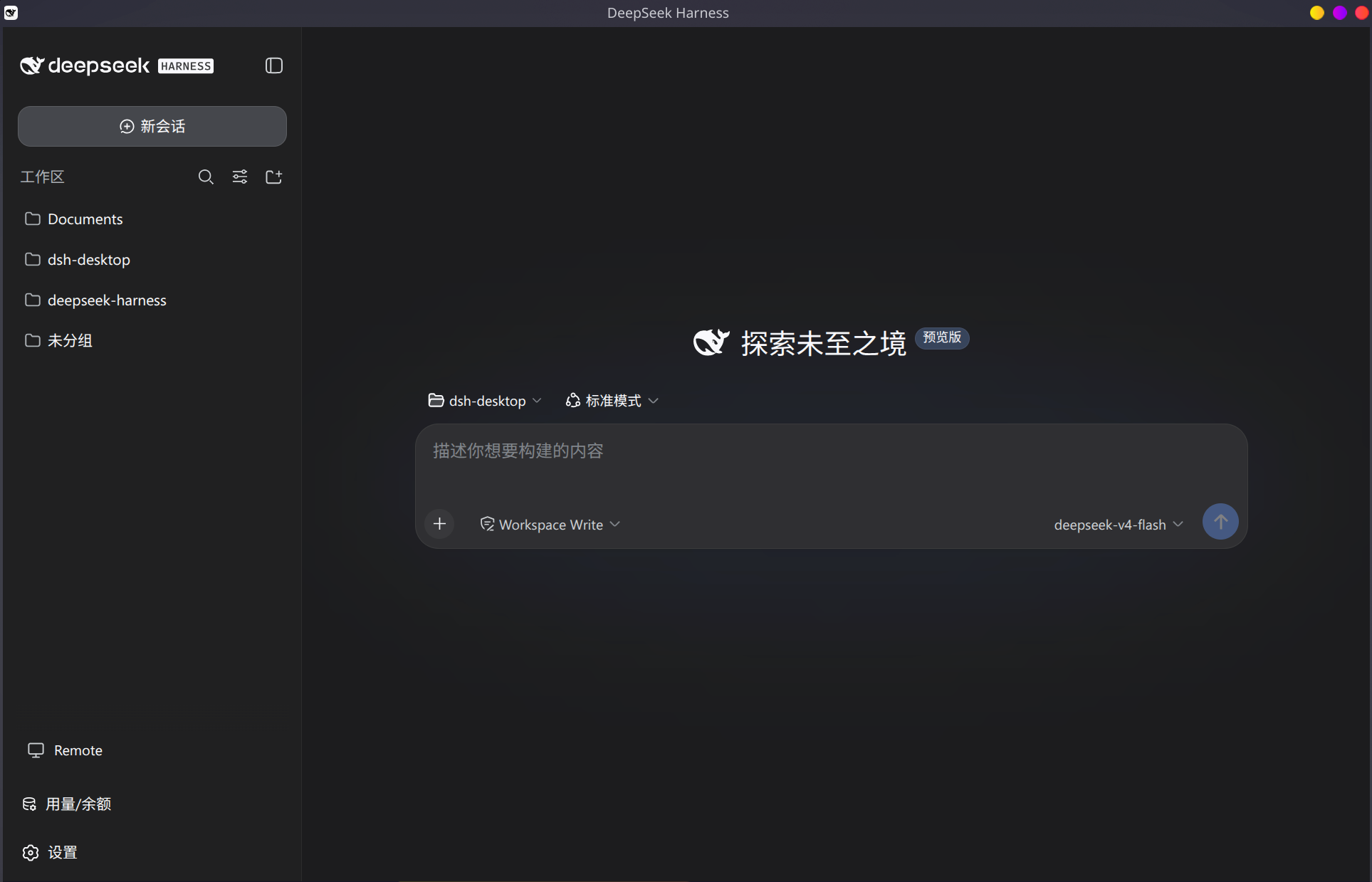Maximize window with purple button
Image resolution: width=1372 pixels, height=882 pixels.
tap(1340, 13)
